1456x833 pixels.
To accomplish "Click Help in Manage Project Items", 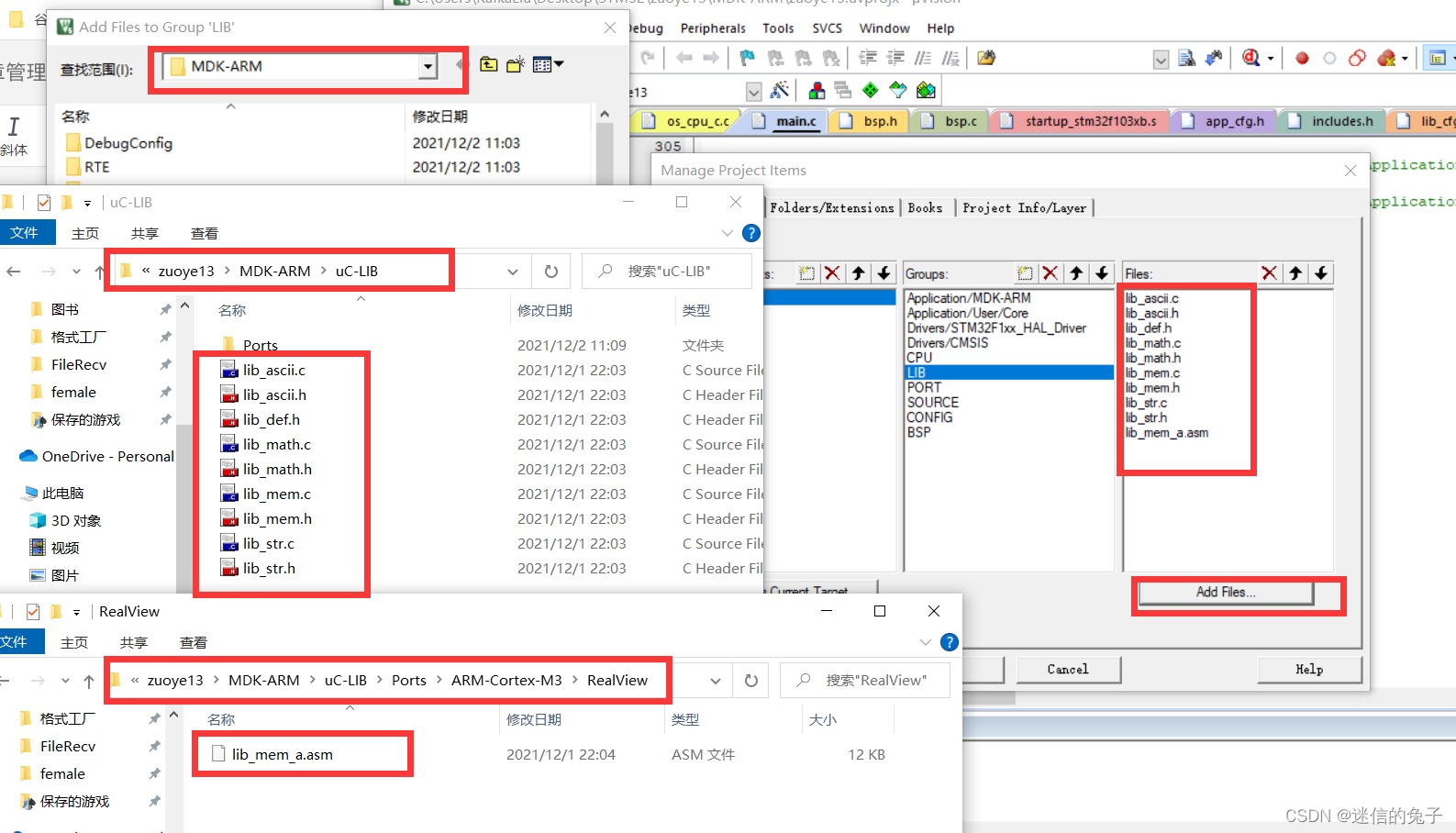I will tap(1309, 670).
